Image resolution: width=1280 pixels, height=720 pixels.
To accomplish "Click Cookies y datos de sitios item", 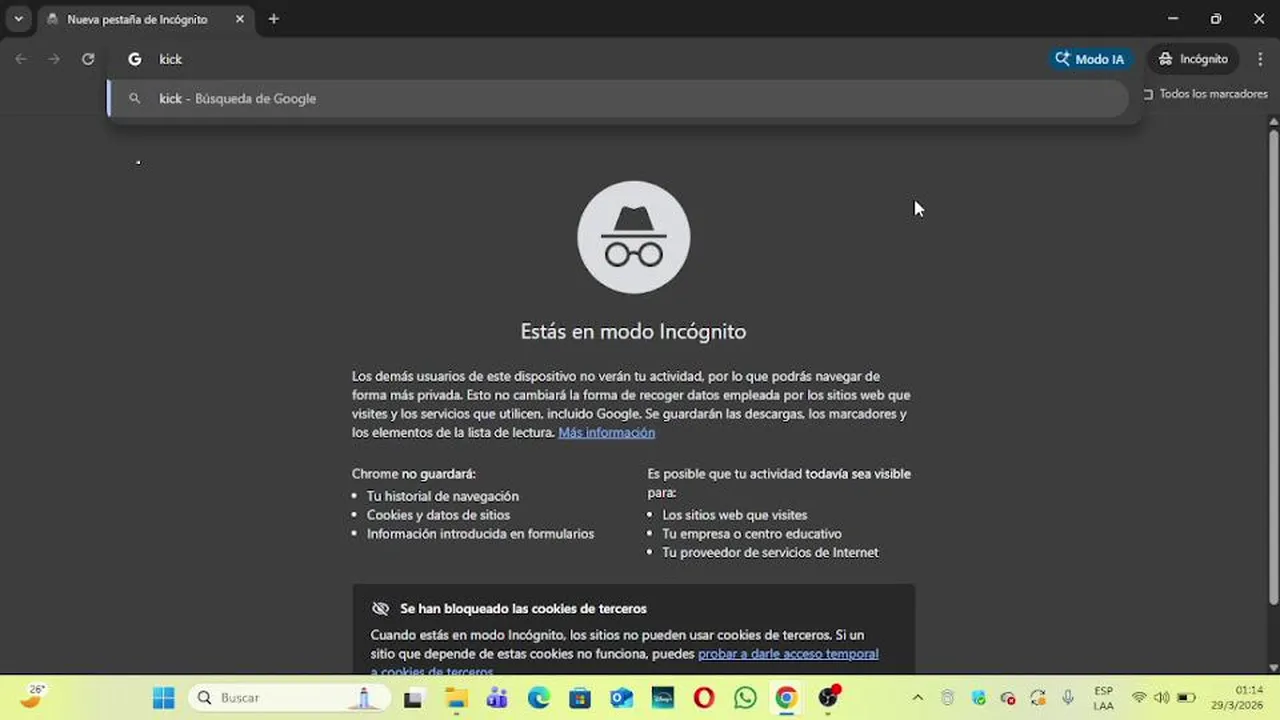I will 438,515.
